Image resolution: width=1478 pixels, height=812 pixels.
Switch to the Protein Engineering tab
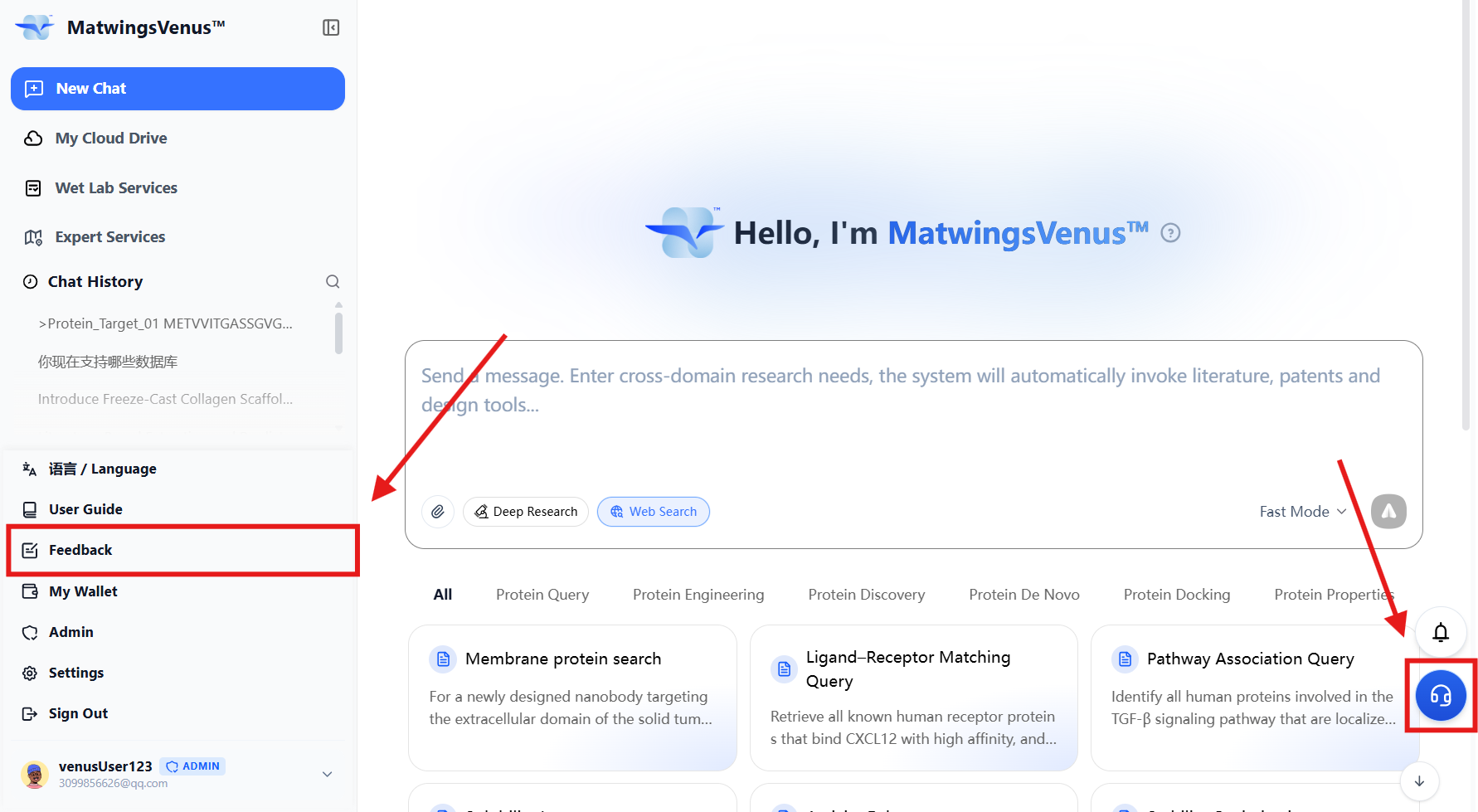(698, 595)
